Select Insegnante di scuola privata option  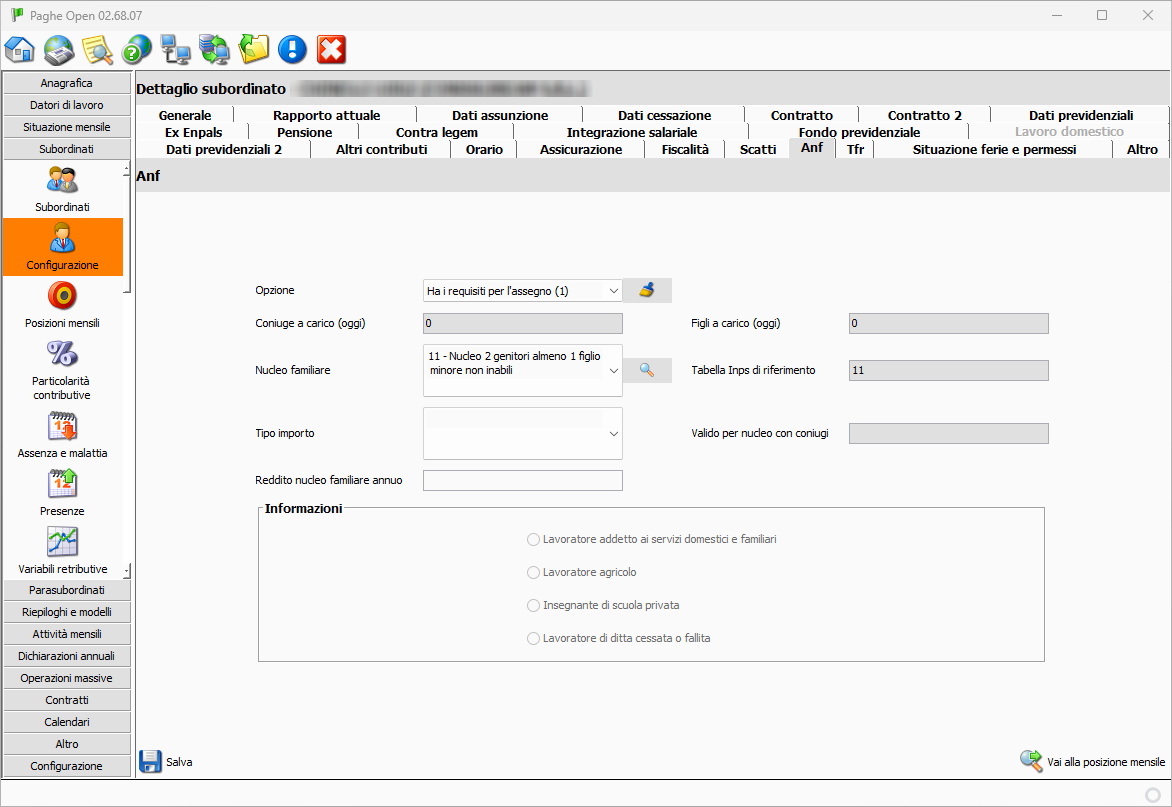[533, 606]
